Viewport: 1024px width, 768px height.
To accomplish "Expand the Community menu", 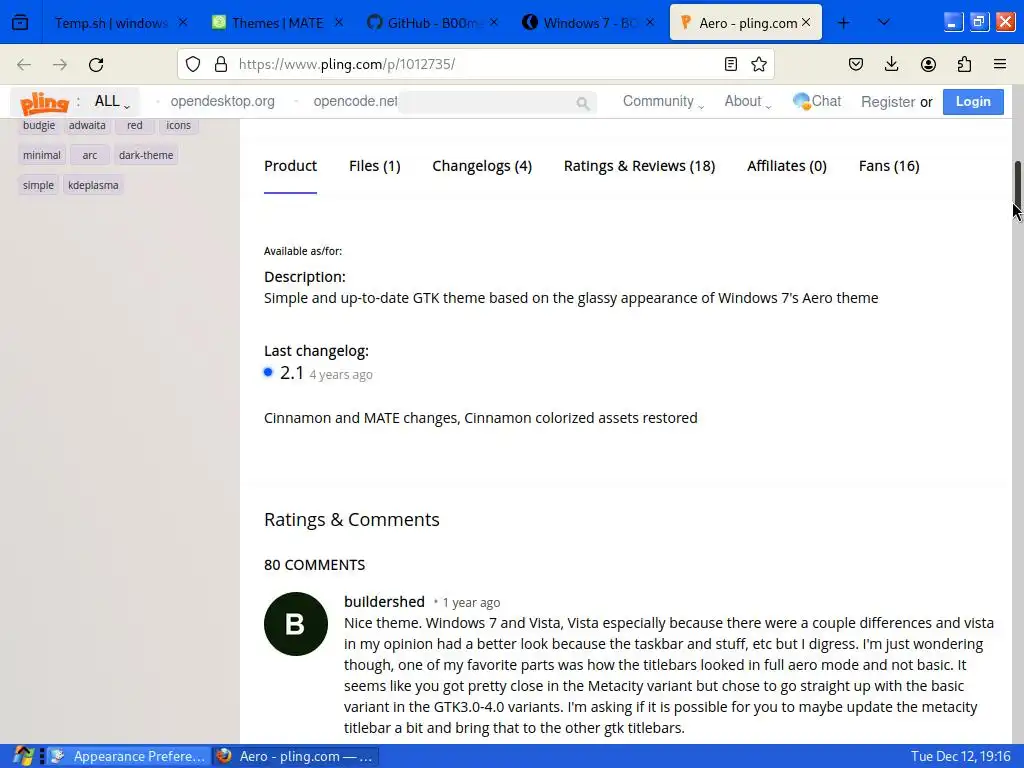I will (663, 101).
